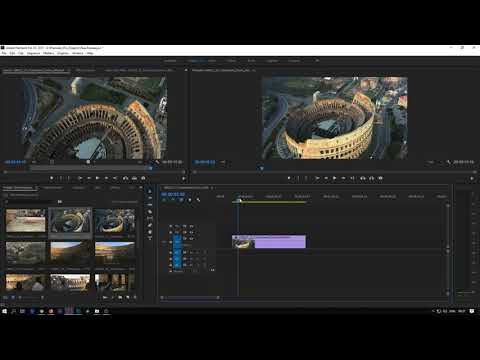Viewport: 480px width, 360px height.
Task: Step back one frame in Source monitor
Action: tap(89, 178)
